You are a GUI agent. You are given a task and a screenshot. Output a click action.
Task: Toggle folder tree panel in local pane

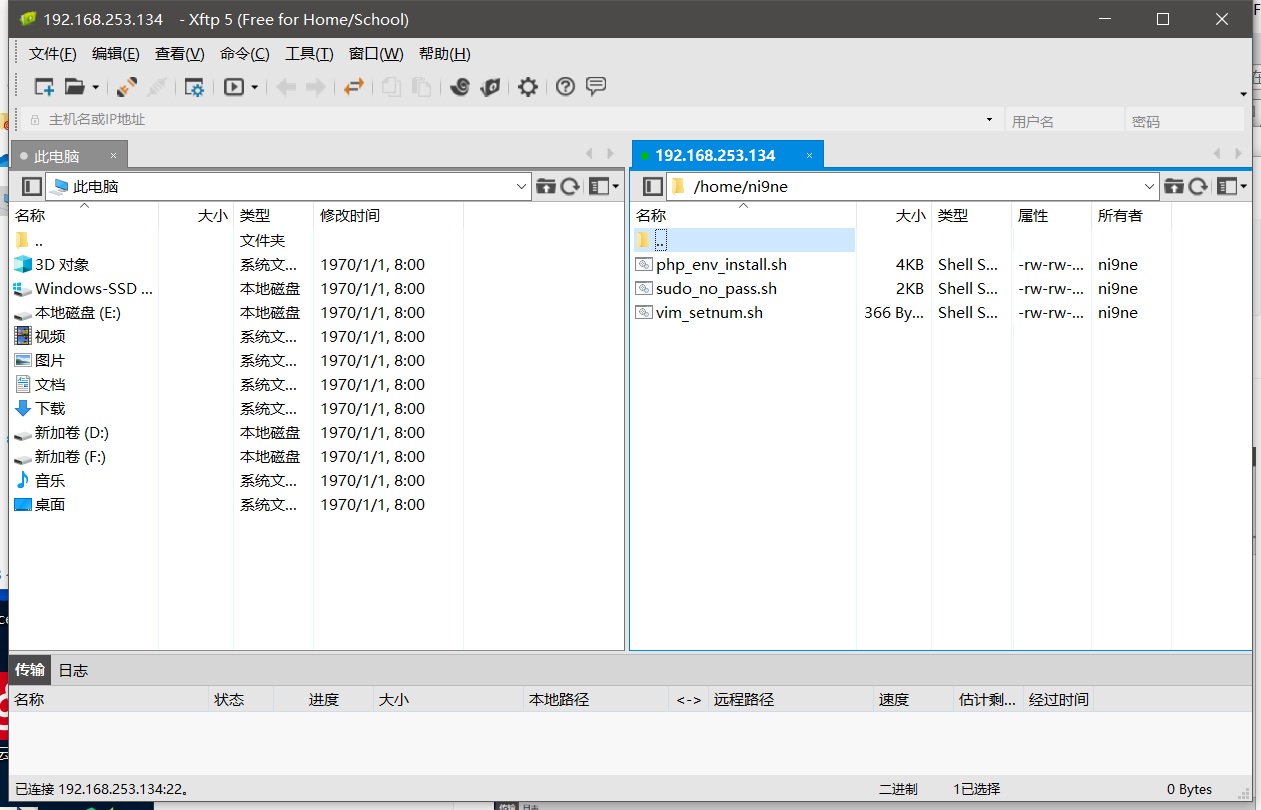[32, 186]
